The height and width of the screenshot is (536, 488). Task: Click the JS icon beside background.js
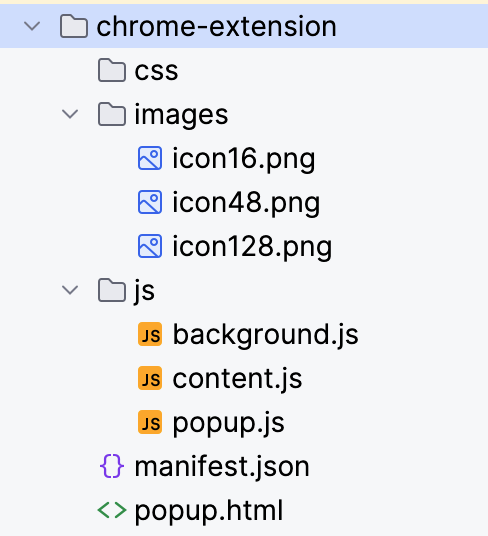pos(150,334)
